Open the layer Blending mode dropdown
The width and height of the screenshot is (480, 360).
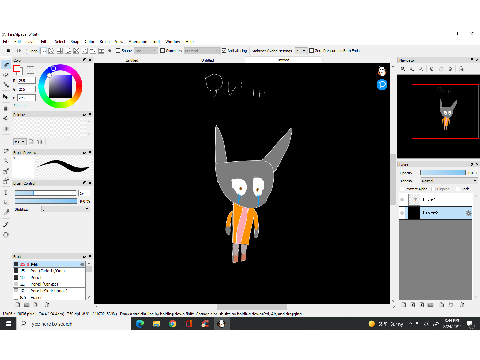(449, 181)
